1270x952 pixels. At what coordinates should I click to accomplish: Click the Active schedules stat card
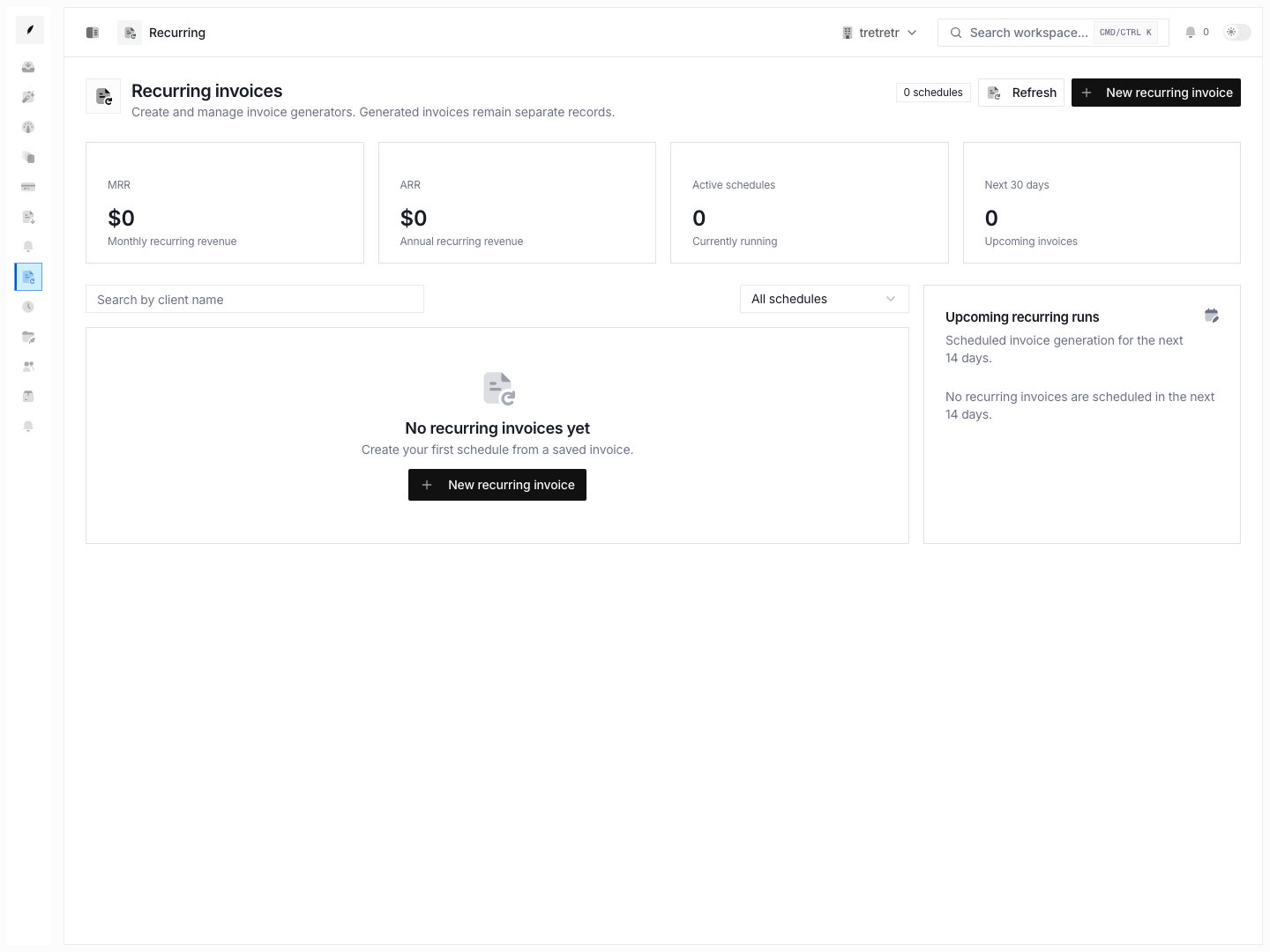[x=810, y=203]
